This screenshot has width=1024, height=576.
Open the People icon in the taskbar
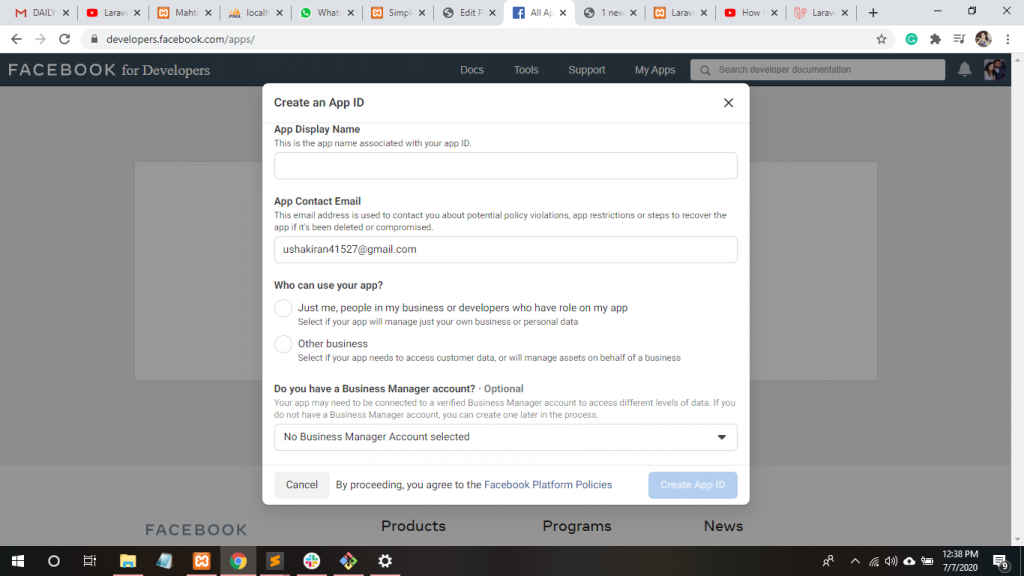click(828, 562)
